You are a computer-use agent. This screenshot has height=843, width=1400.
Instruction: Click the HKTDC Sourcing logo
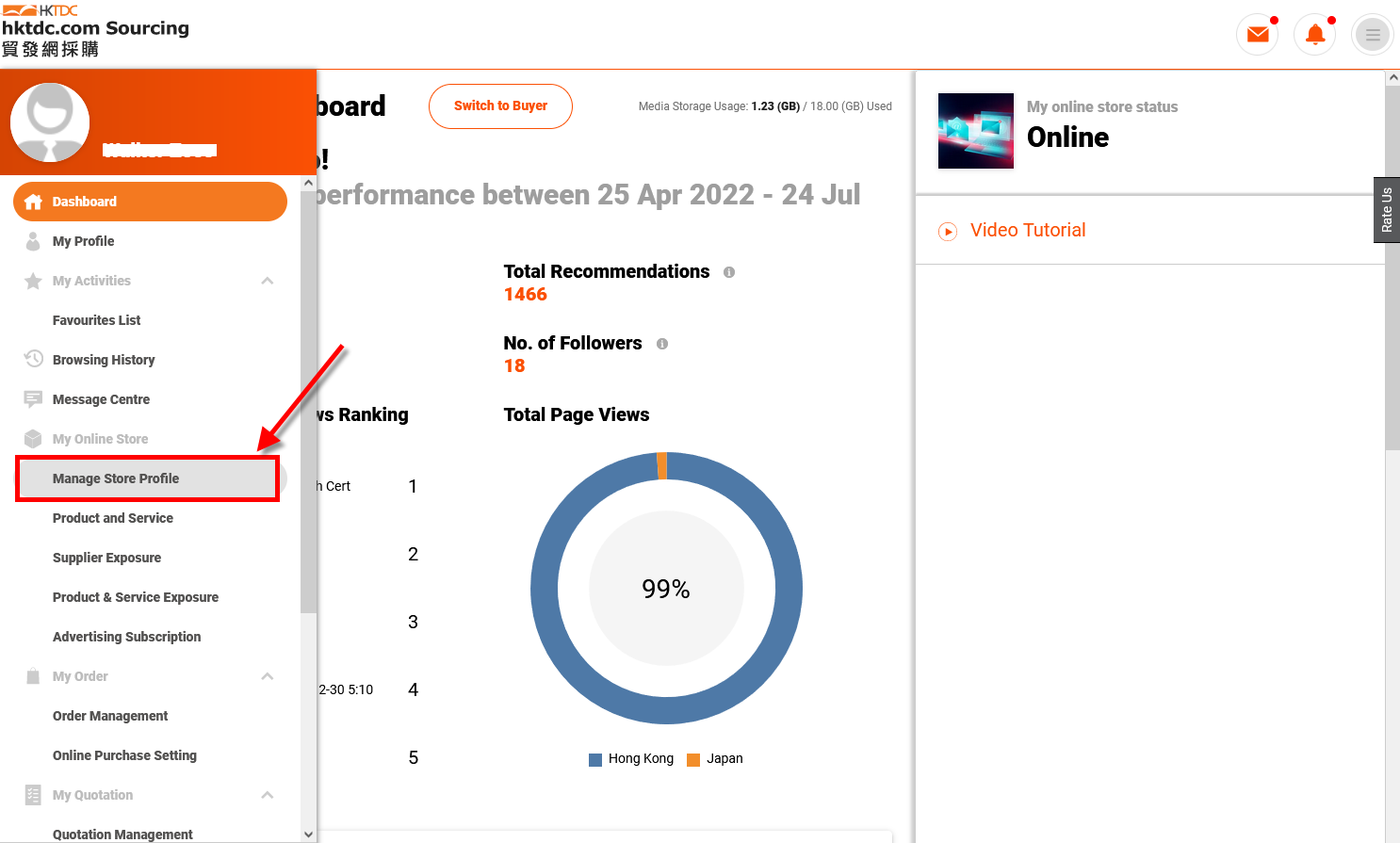point(95,31)
